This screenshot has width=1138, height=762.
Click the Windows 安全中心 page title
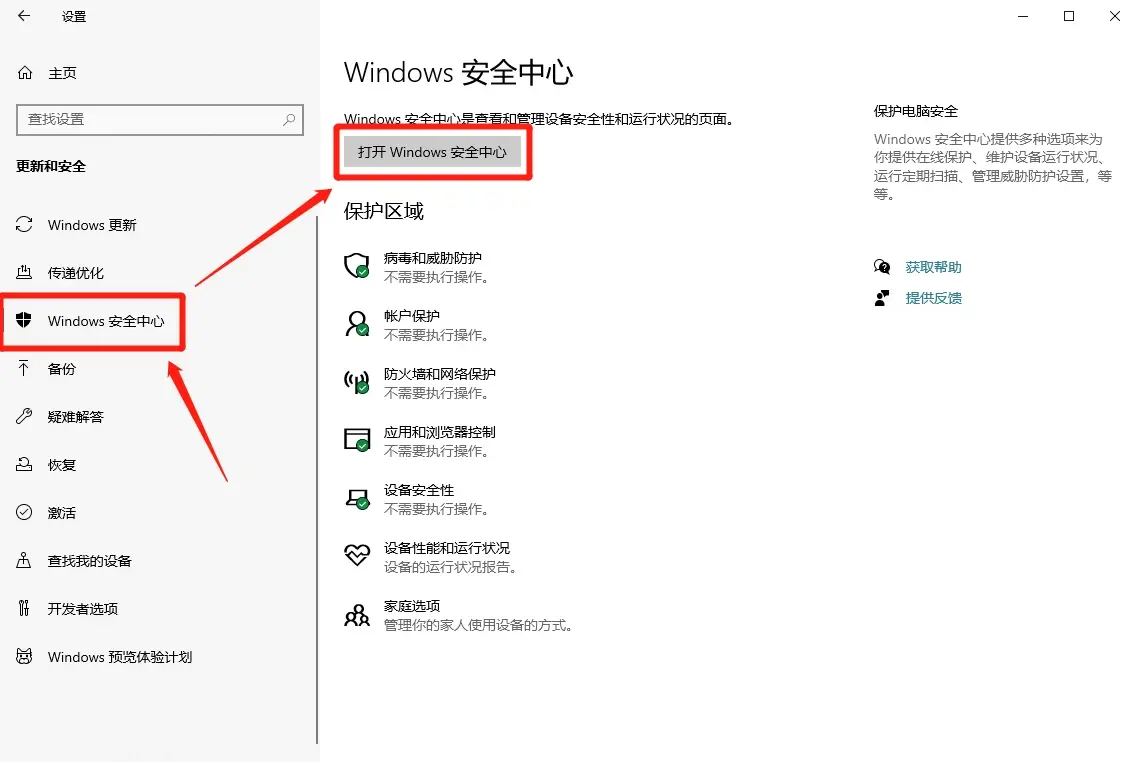[x=459, y=73]
